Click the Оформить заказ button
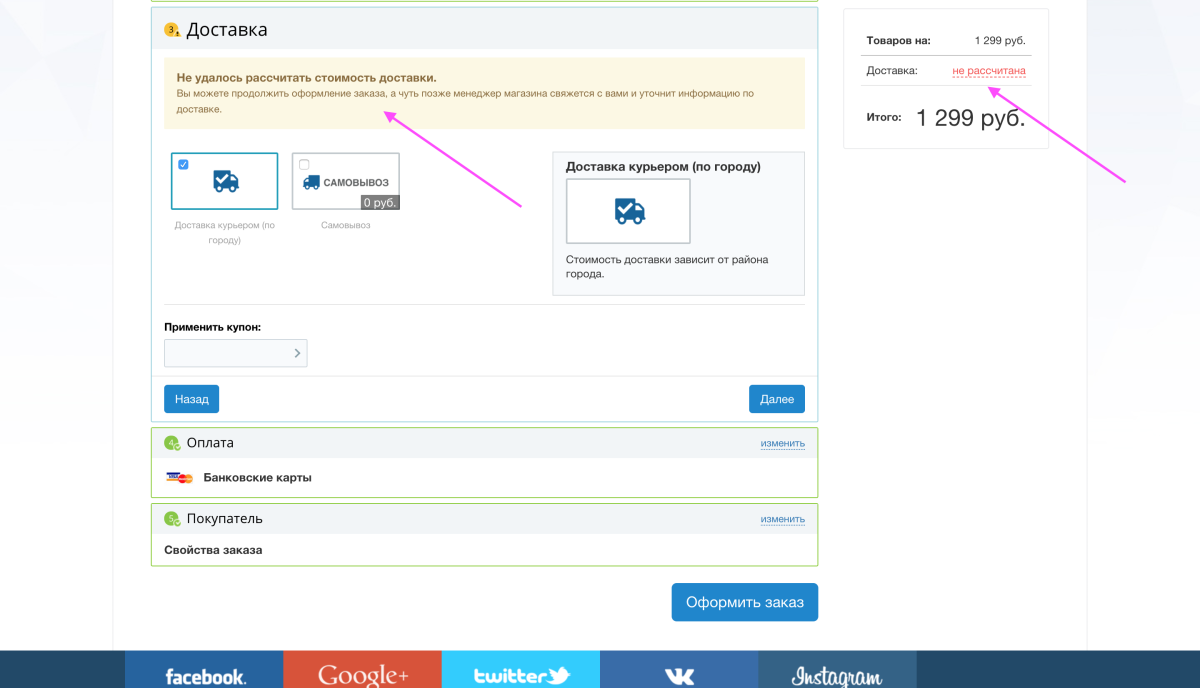1200x688 pixels. tap(744, 602)
